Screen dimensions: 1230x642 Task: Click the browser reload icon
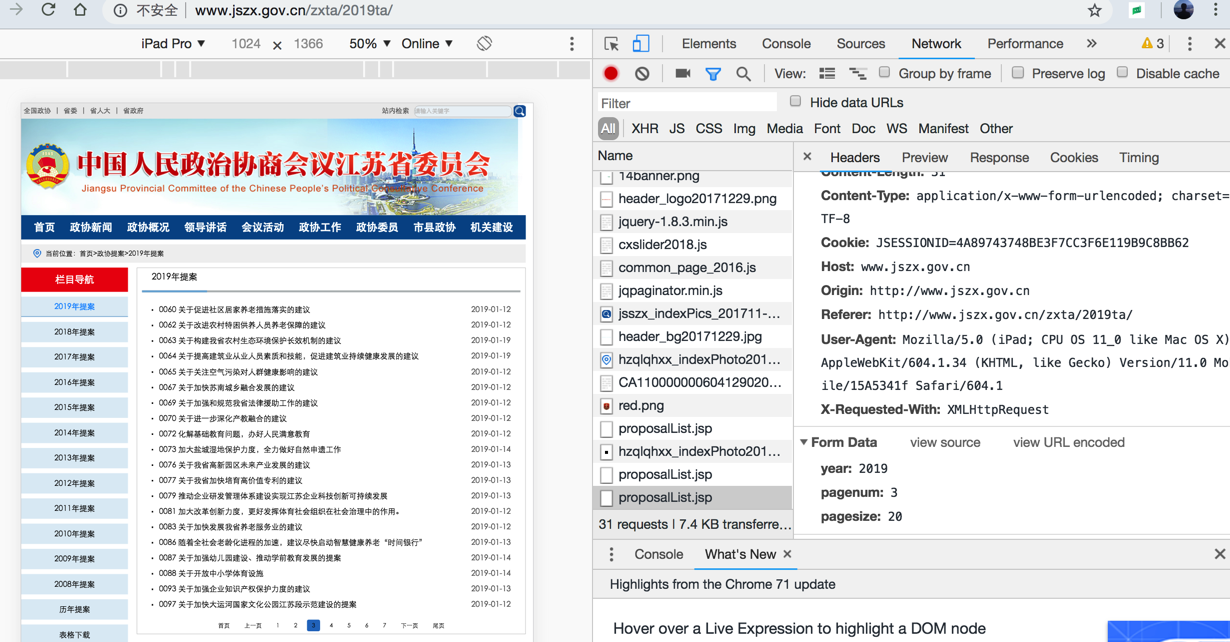click(48, 10)
